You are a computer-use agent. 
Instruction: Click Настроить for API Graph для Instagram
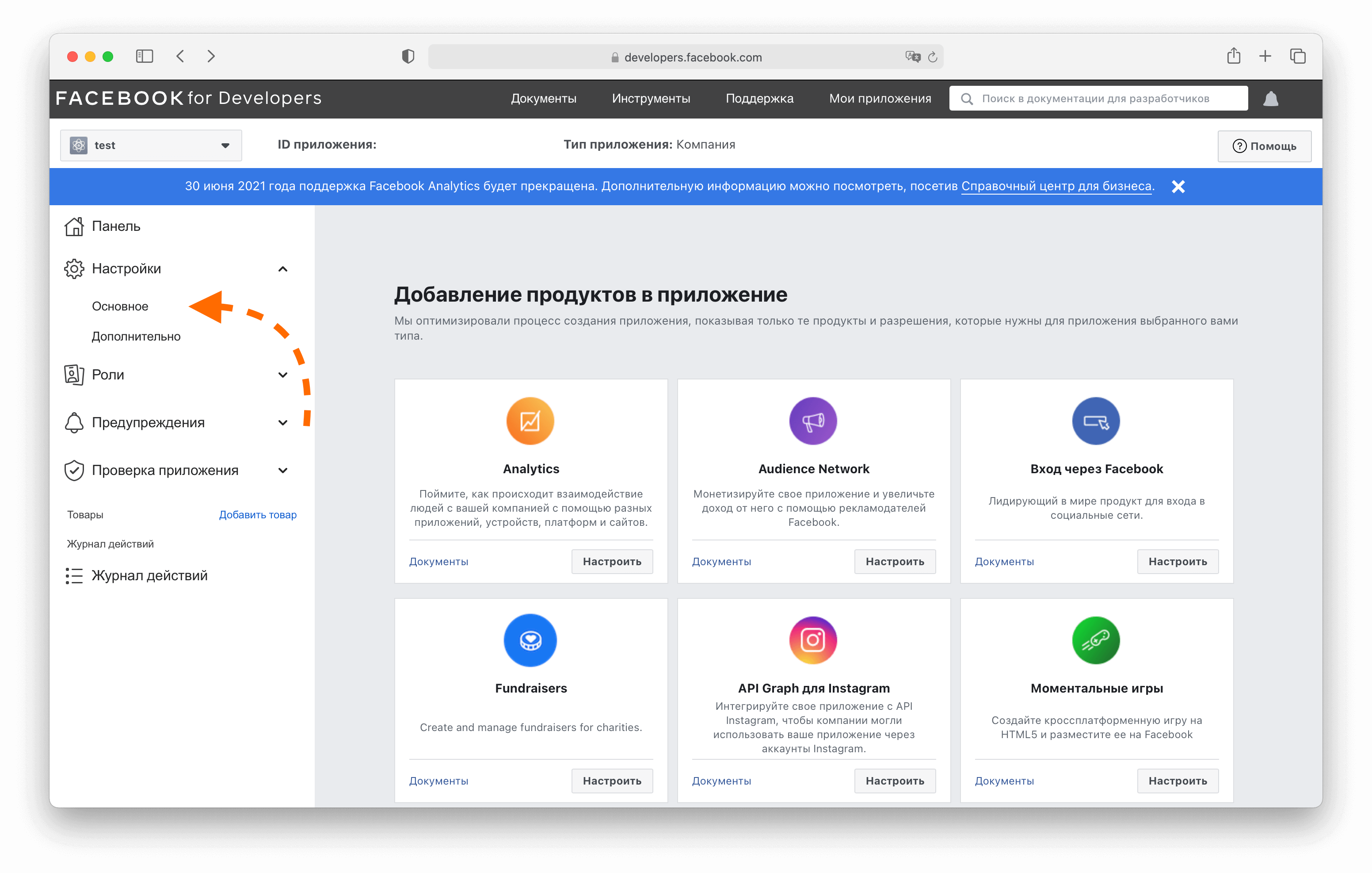895,781
